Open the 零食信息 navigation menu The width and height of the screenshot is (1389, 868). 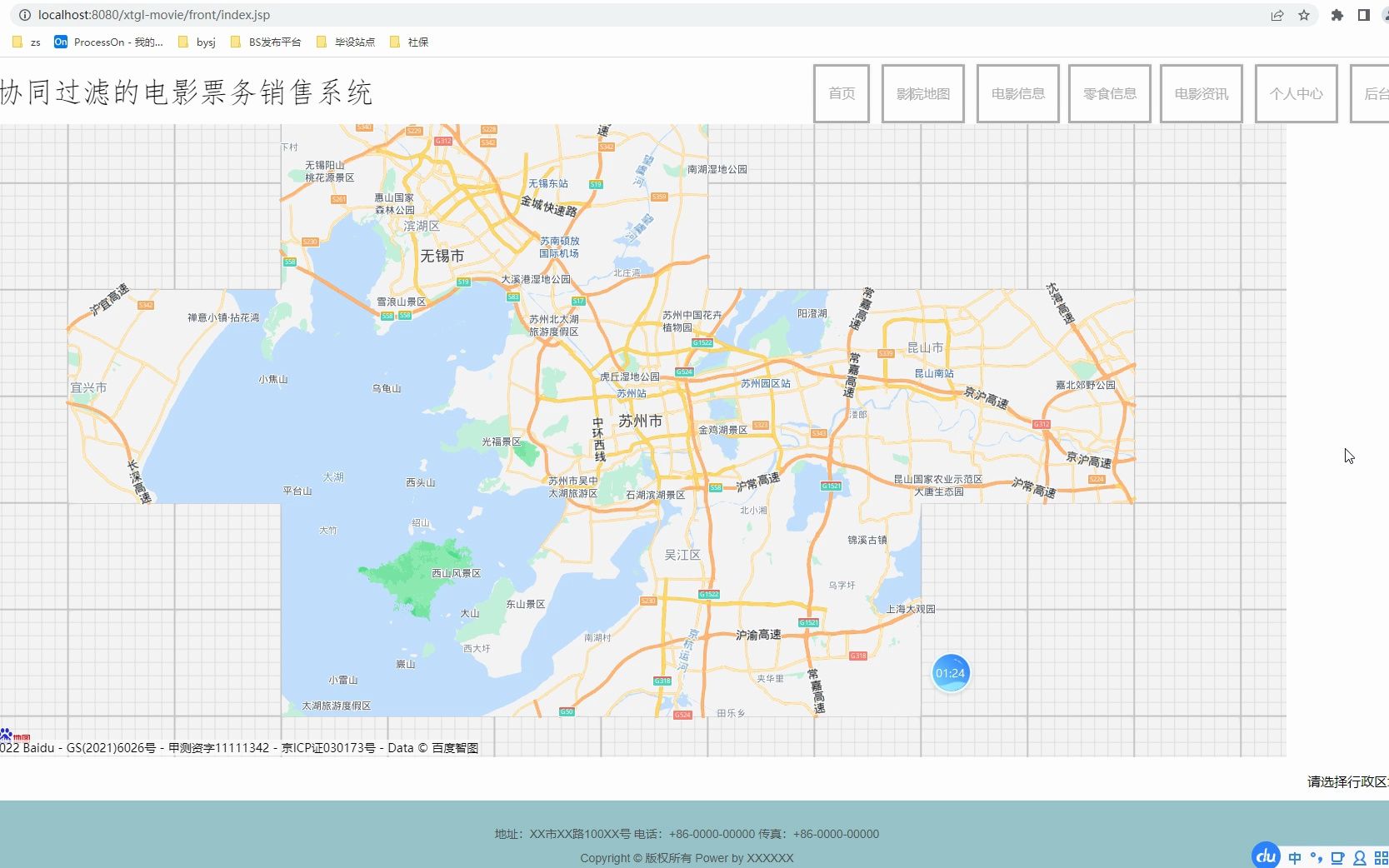click(1110, 93)
